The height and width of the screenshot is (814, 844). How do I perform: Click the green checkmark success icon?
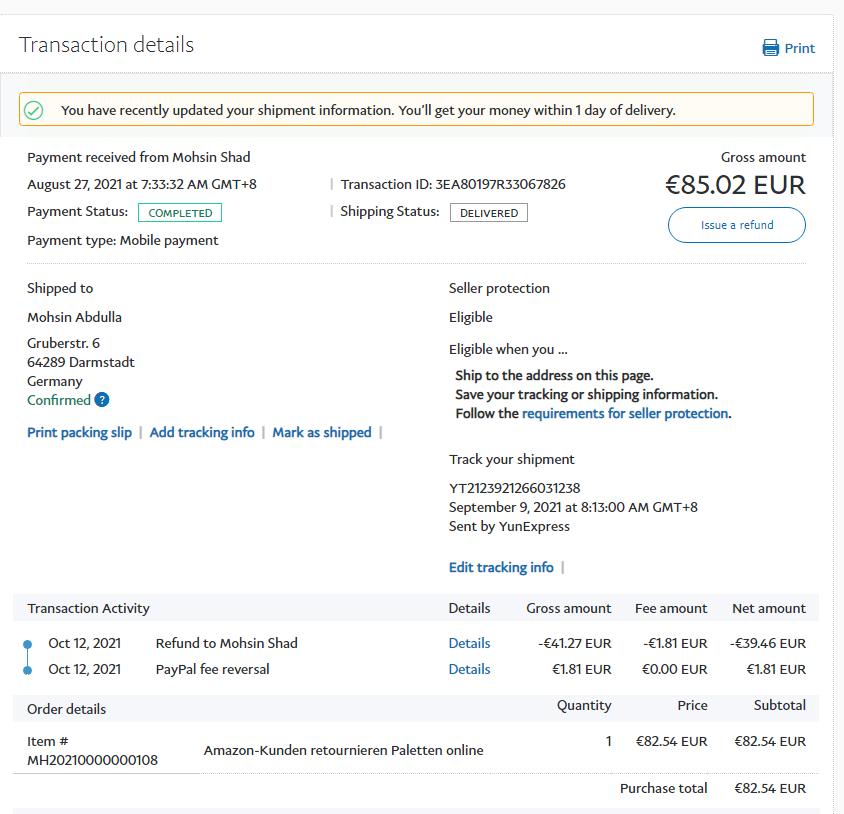[34, 110]
